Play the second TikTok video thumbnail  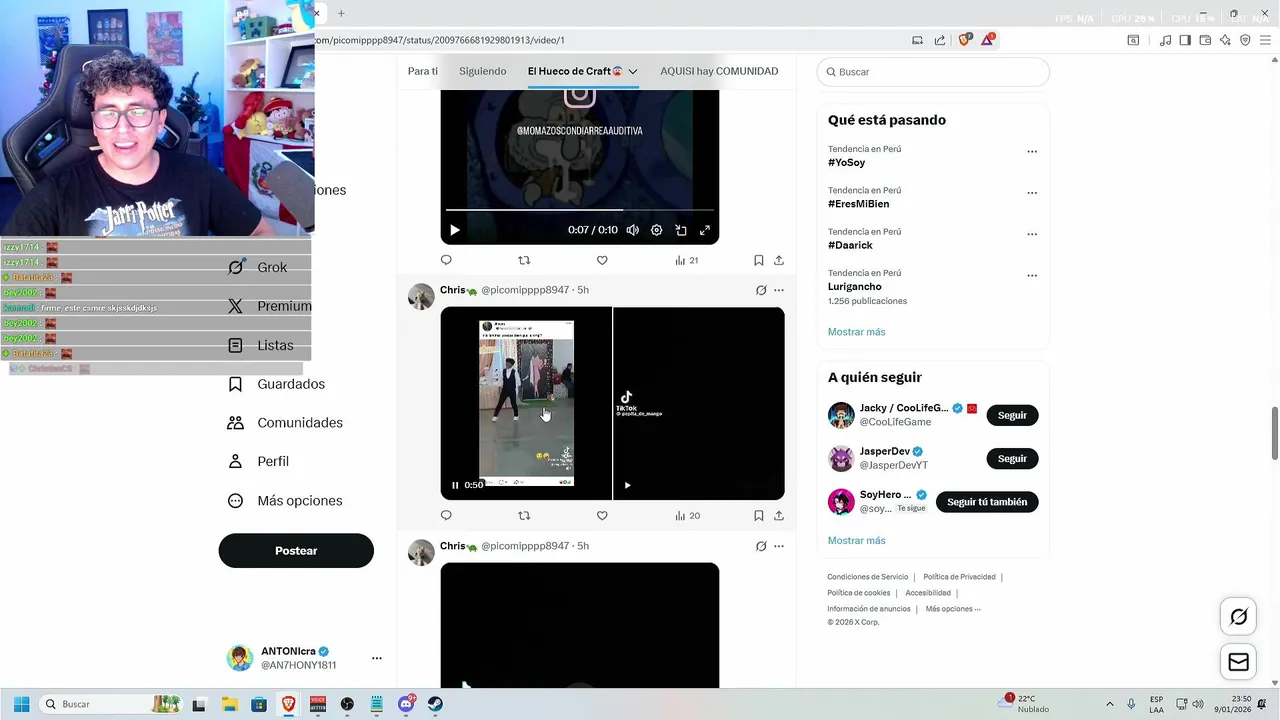tap(628, 485)
